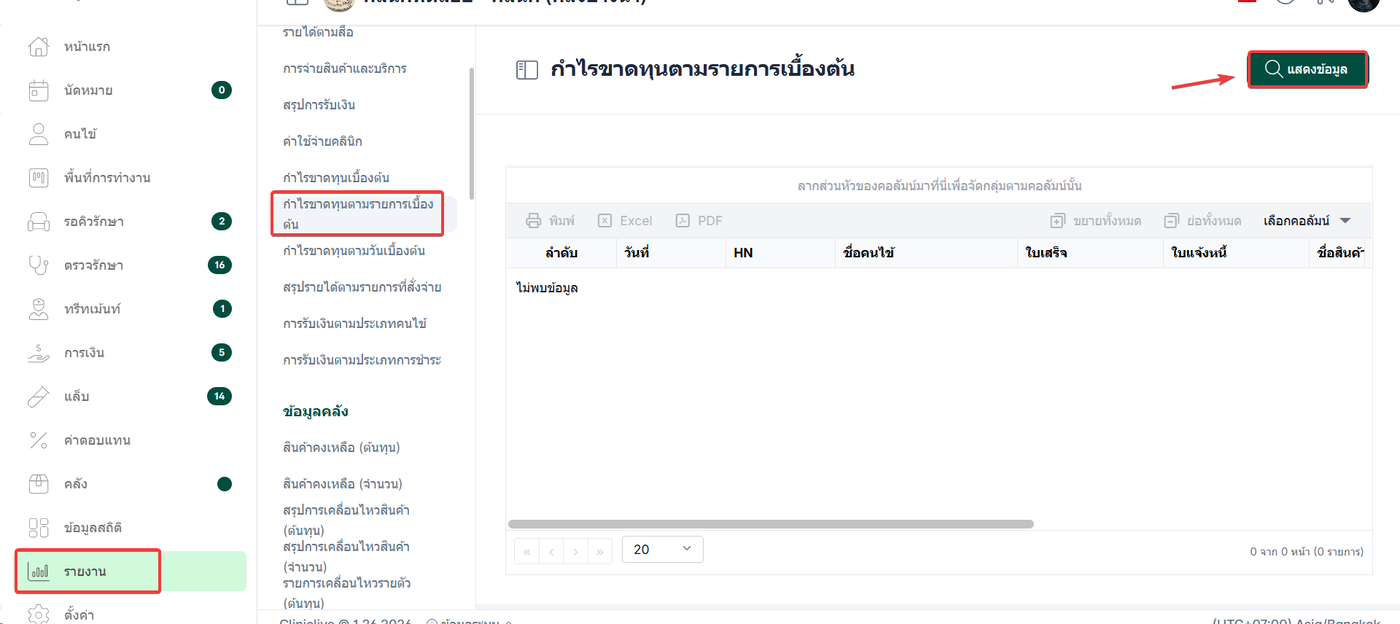Open การเงิน finance icon
Screen dimensions: 1400x624
38,353
